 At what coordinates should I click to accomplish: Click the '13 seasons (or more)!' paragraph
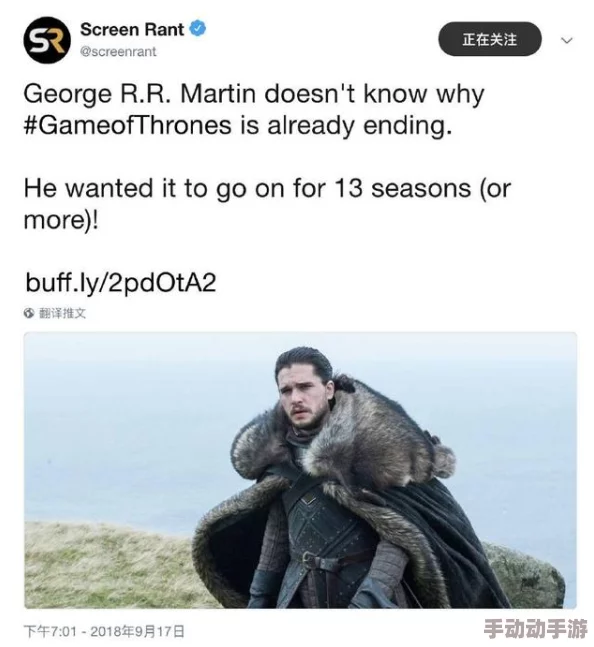pos(267,204)
